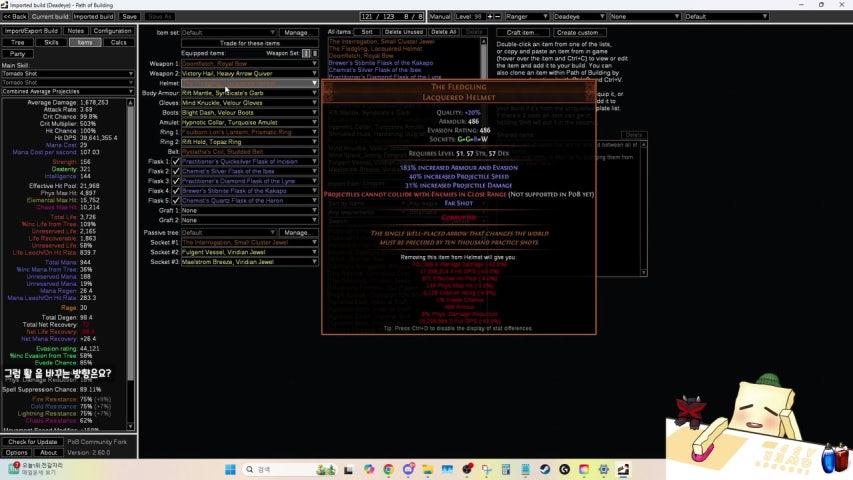This screenshot has width=853, height=480.
Task: Click Create custom... button
Action: pyautogui.click(x=580, y=33)
